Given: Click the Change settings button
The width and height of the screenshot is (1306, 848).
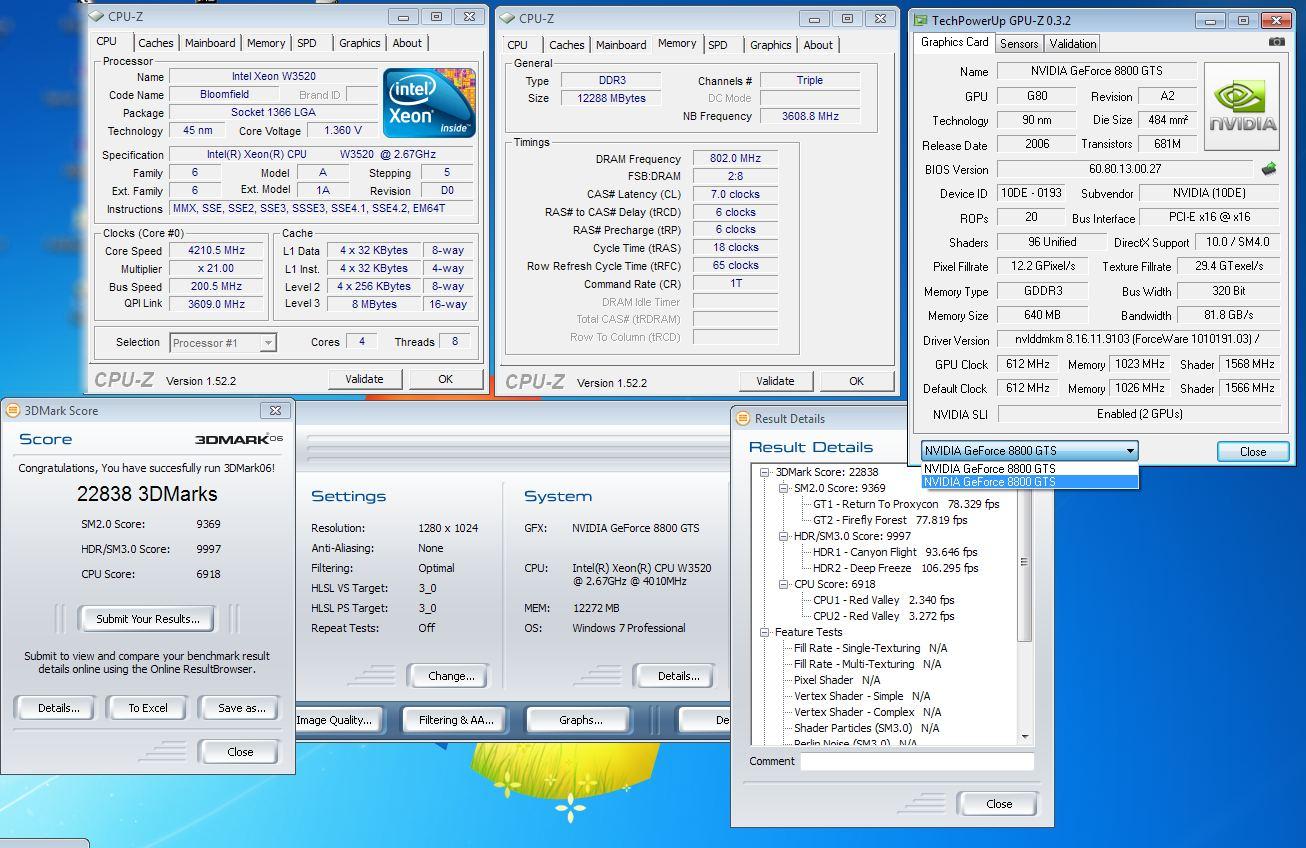Looking at the screenshot, I should tap(451, 676).
